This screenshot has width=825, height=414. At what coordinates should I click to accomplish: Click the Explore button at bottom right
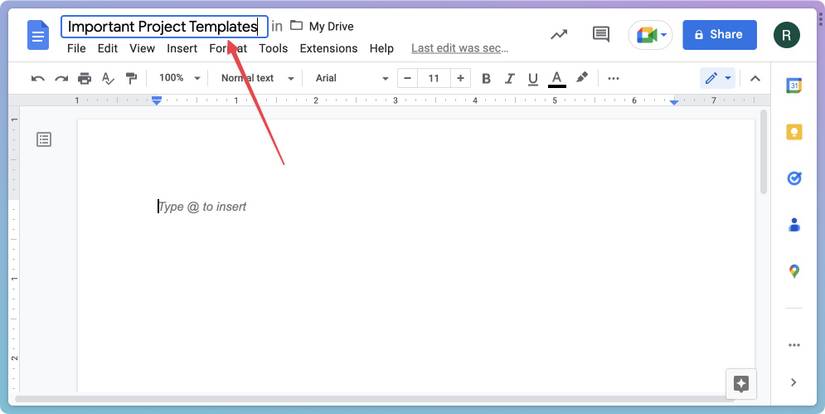point(741,384)
